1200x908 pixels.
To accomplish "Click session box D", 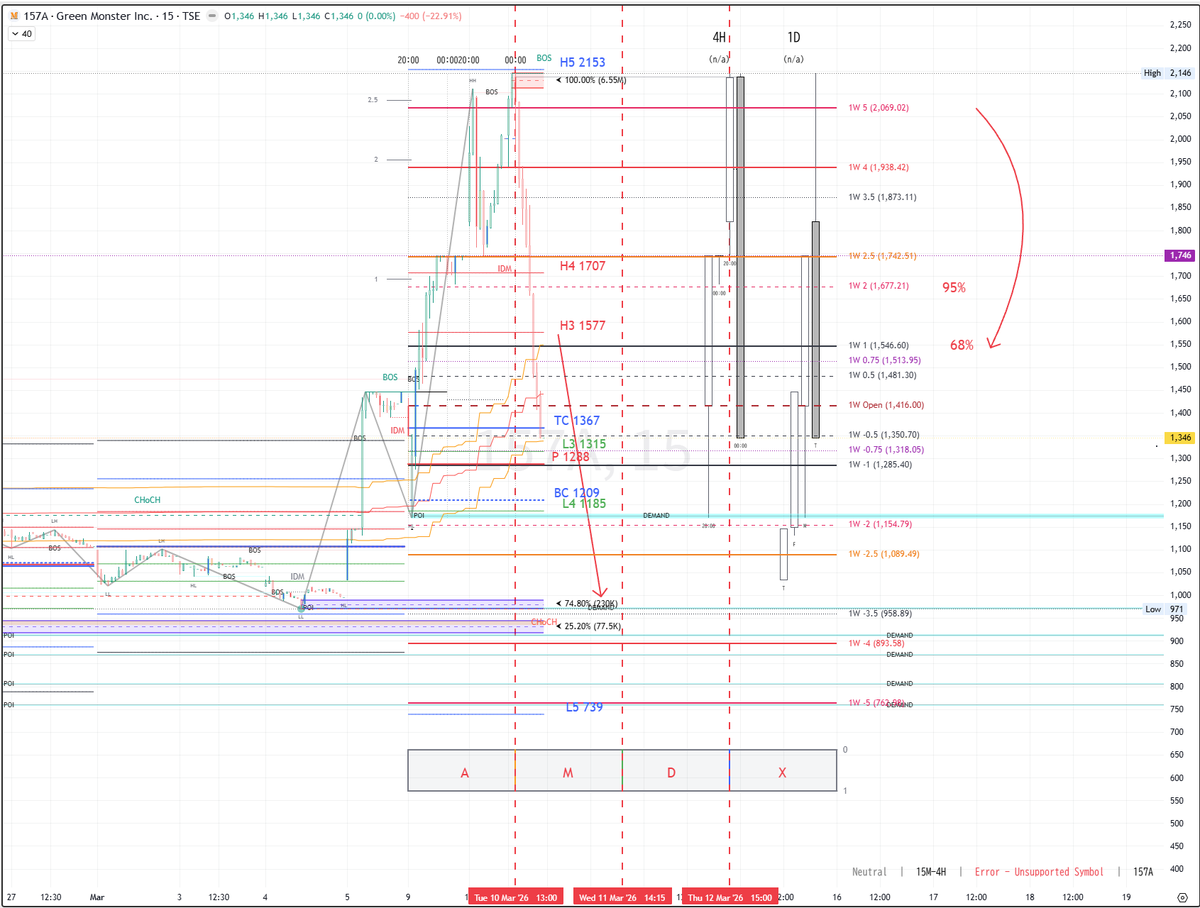I will point(675,771).
